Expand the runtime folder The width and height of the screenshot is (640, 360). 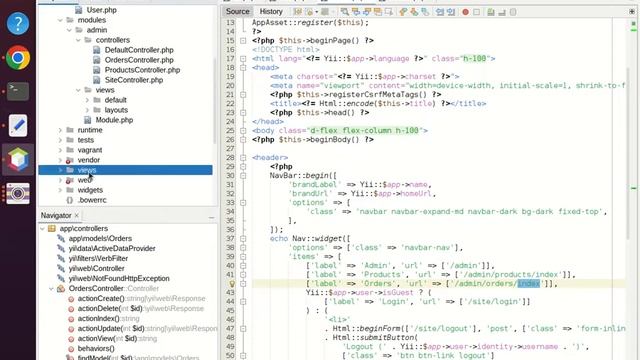(60, 130)
